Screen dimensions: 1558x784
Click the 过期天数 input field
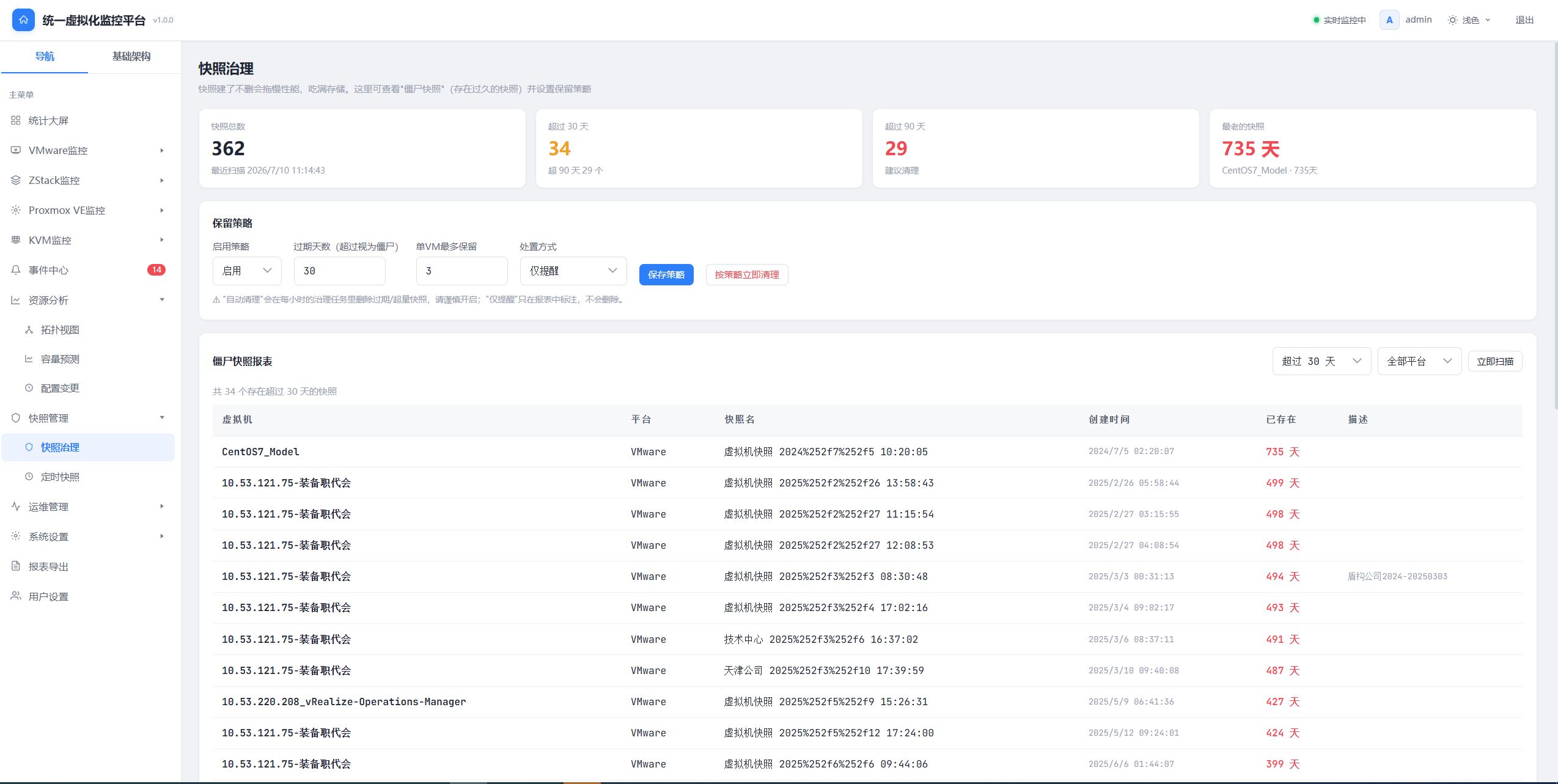(x=340, y=271)
